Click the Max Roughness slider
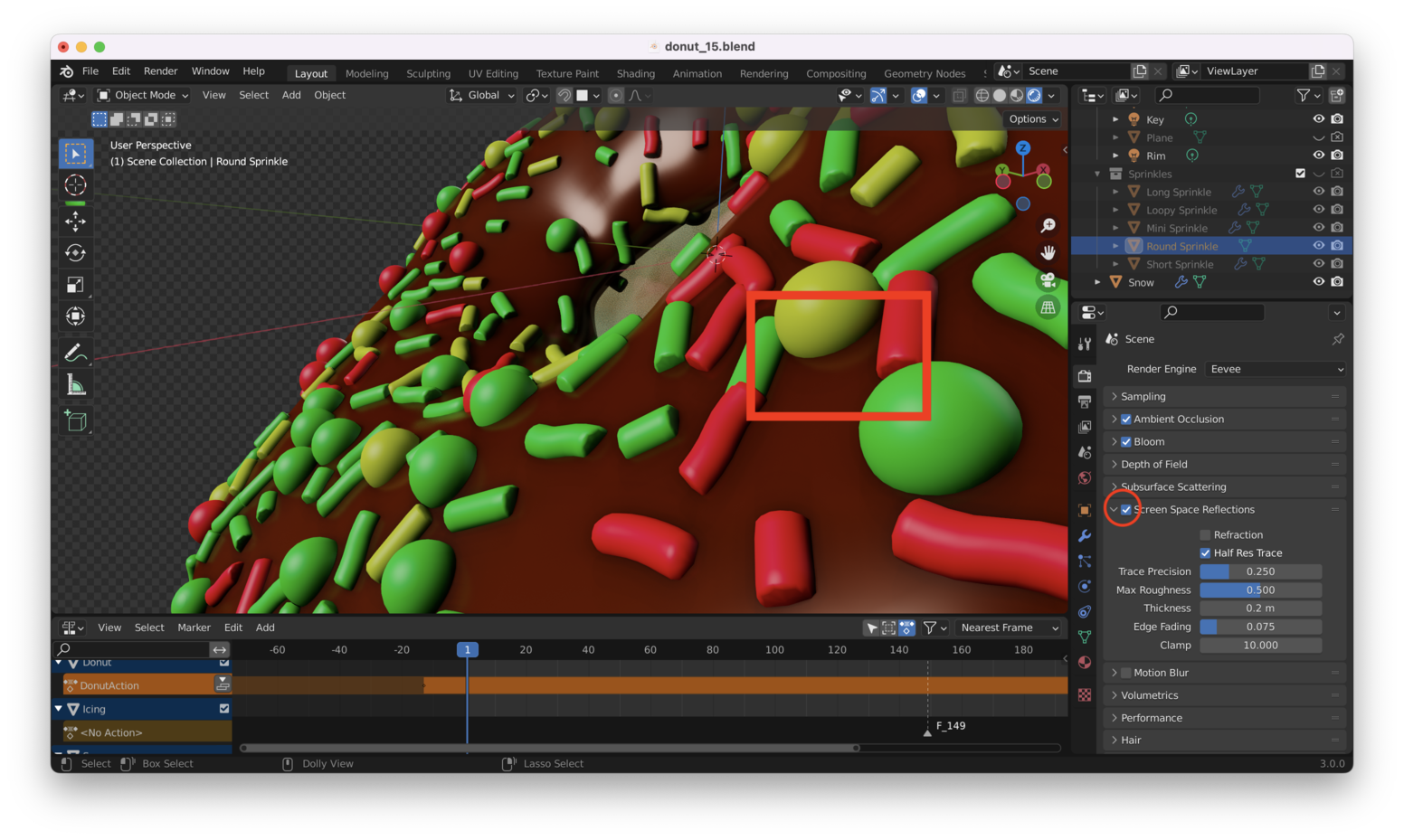 coord(1260,590)
